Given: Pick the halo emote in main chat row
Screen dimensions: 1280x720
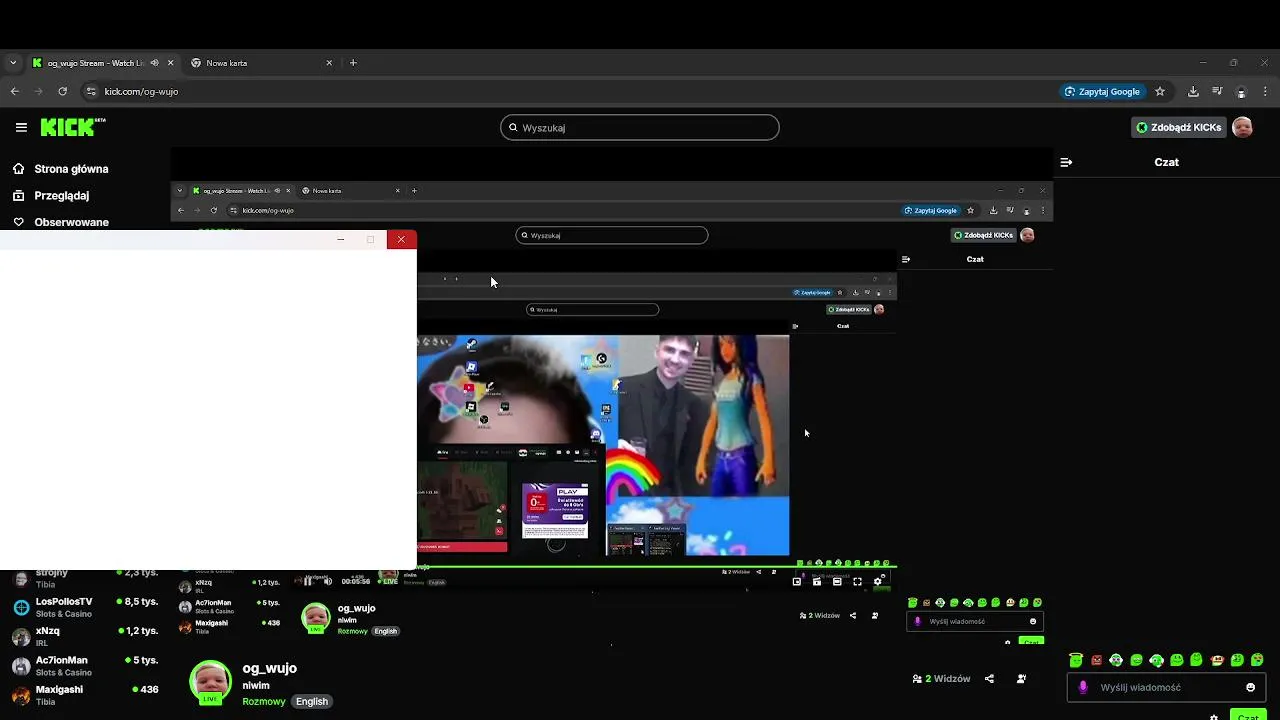Looking at the screenshot, I should 1076,660.
